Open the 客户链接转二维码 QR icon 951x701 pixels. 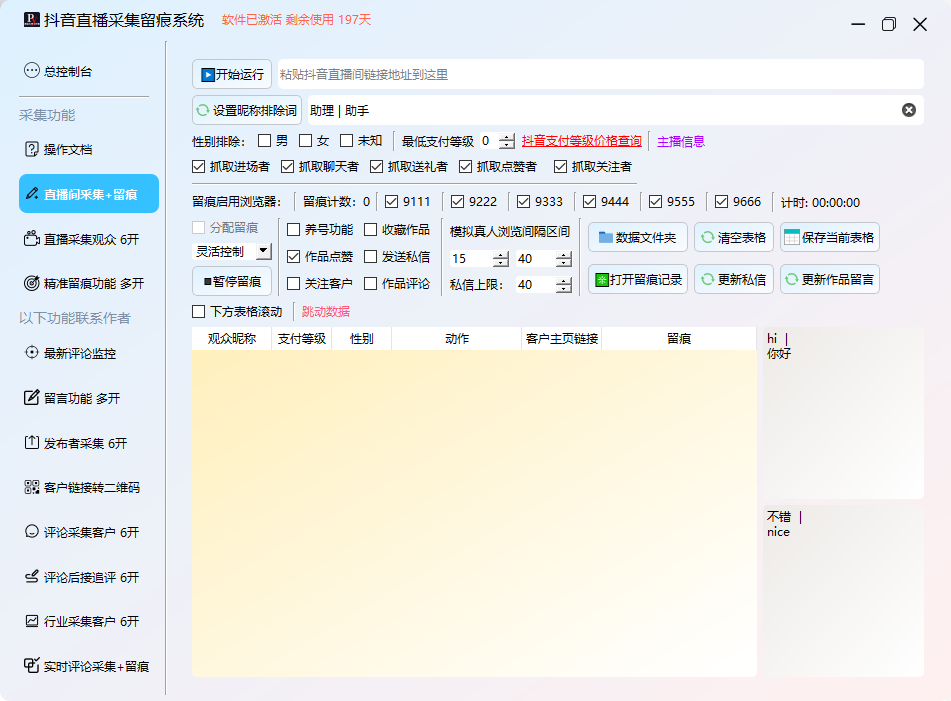click(x=32, y=487)
